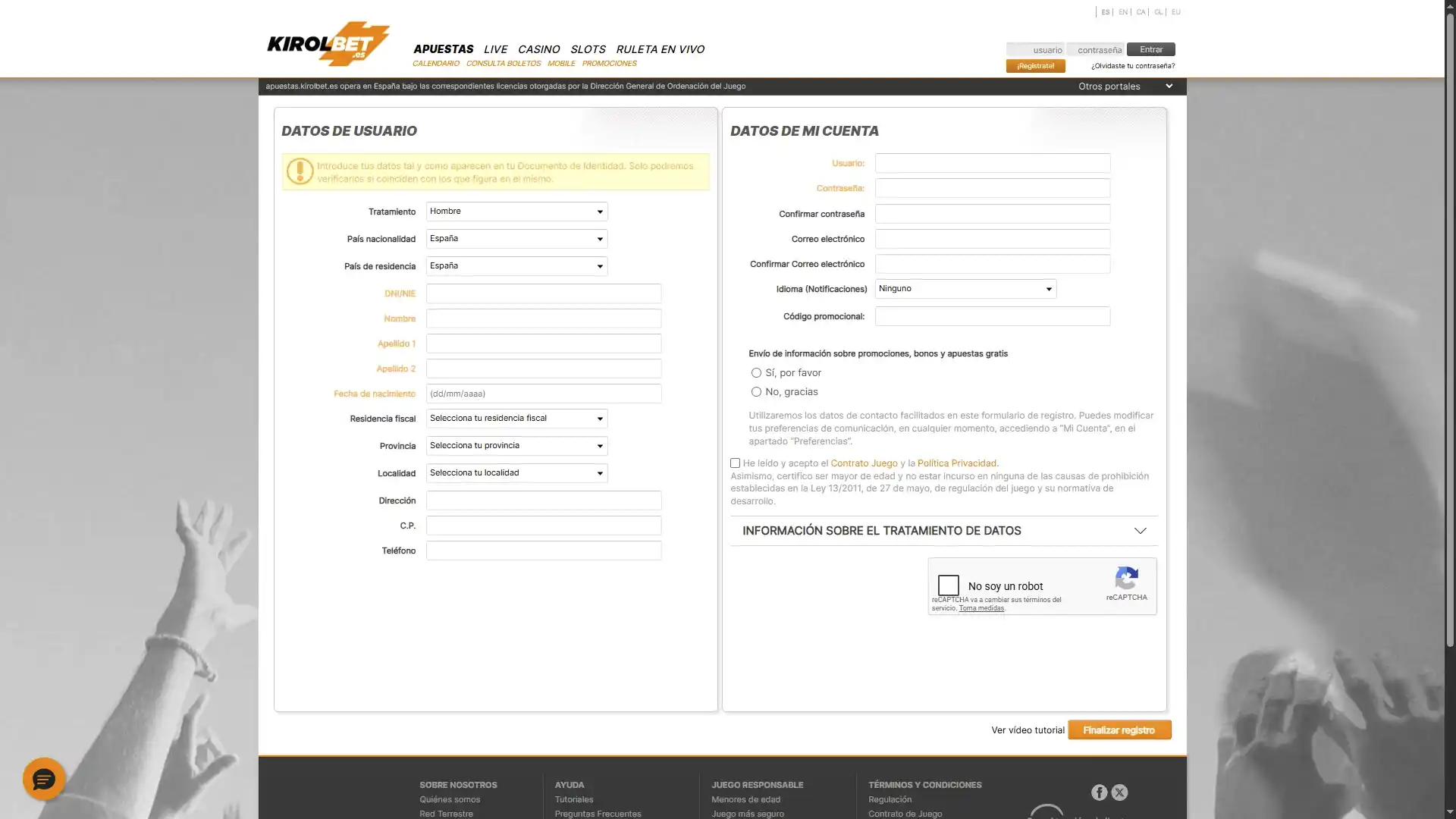Open ¿Olvidaste tu contraseña? link
The width and height of the screenshot is (1456, 819).
pyautogui.click(x=1132, y=66)
